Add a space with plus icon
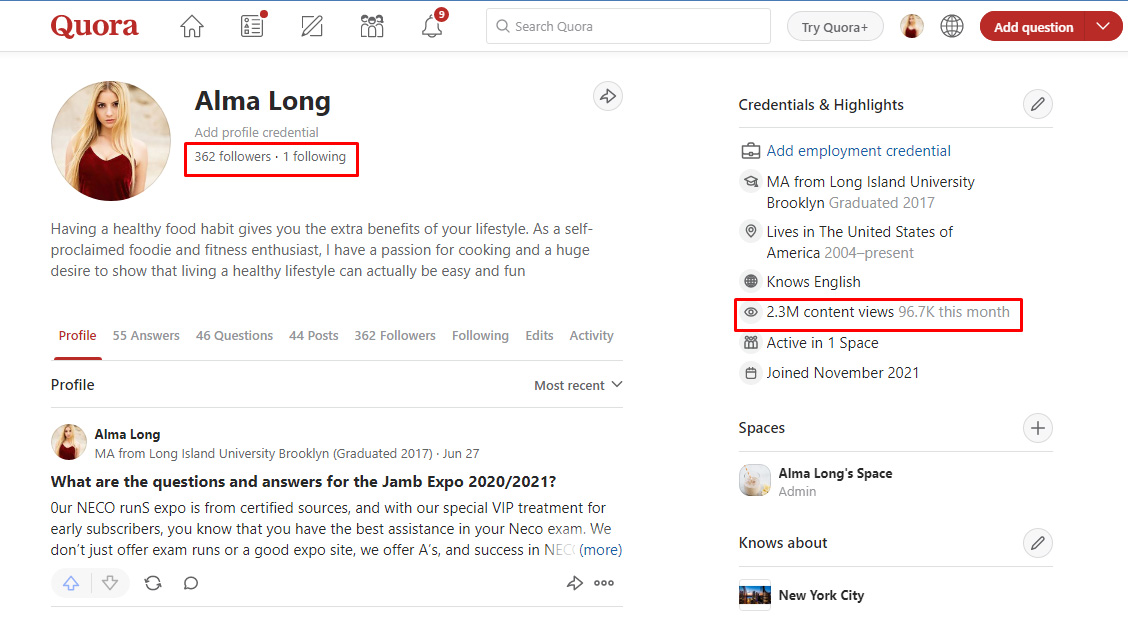This screenshot has height=617, width=1128. pyautogui.click(x=1037, y=428)
